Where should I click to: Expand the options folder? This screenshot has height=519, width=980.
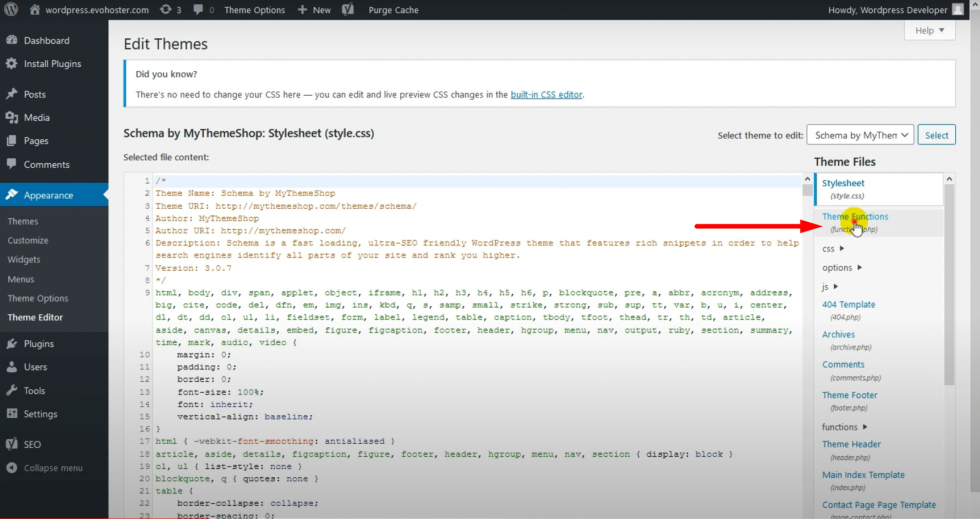click(842, 268)
